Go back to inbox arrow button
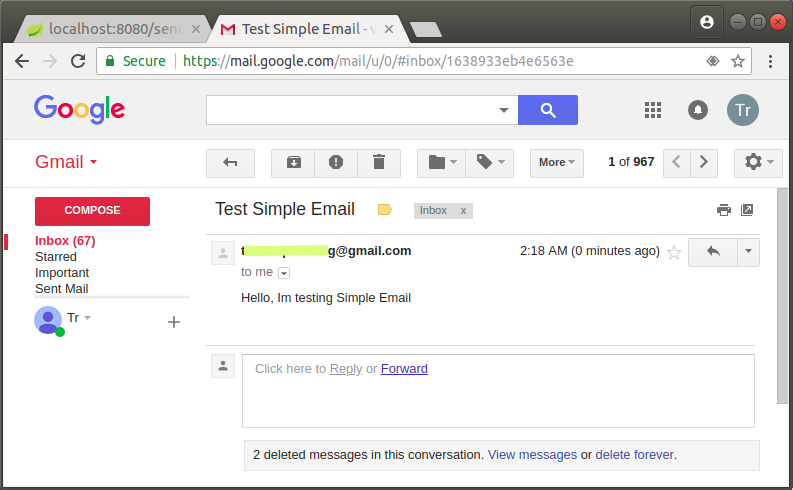The height and width of the screenshot is (490, 793). (230, 163)
